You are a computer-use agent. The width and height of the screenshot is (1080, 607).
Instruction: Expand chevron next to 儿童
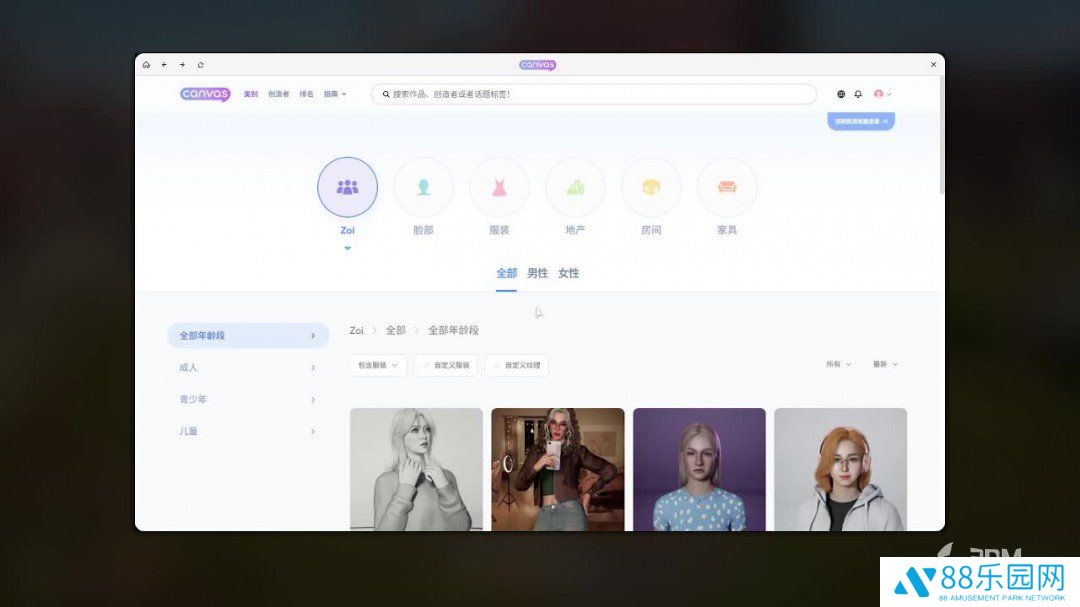coord(313,431)
